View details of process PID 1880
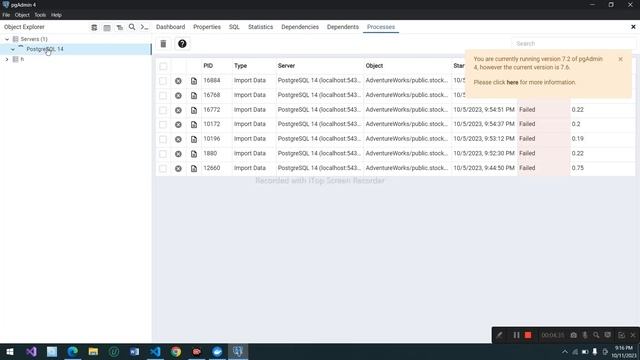Screen dimensions: 640x360 (194, 154)
